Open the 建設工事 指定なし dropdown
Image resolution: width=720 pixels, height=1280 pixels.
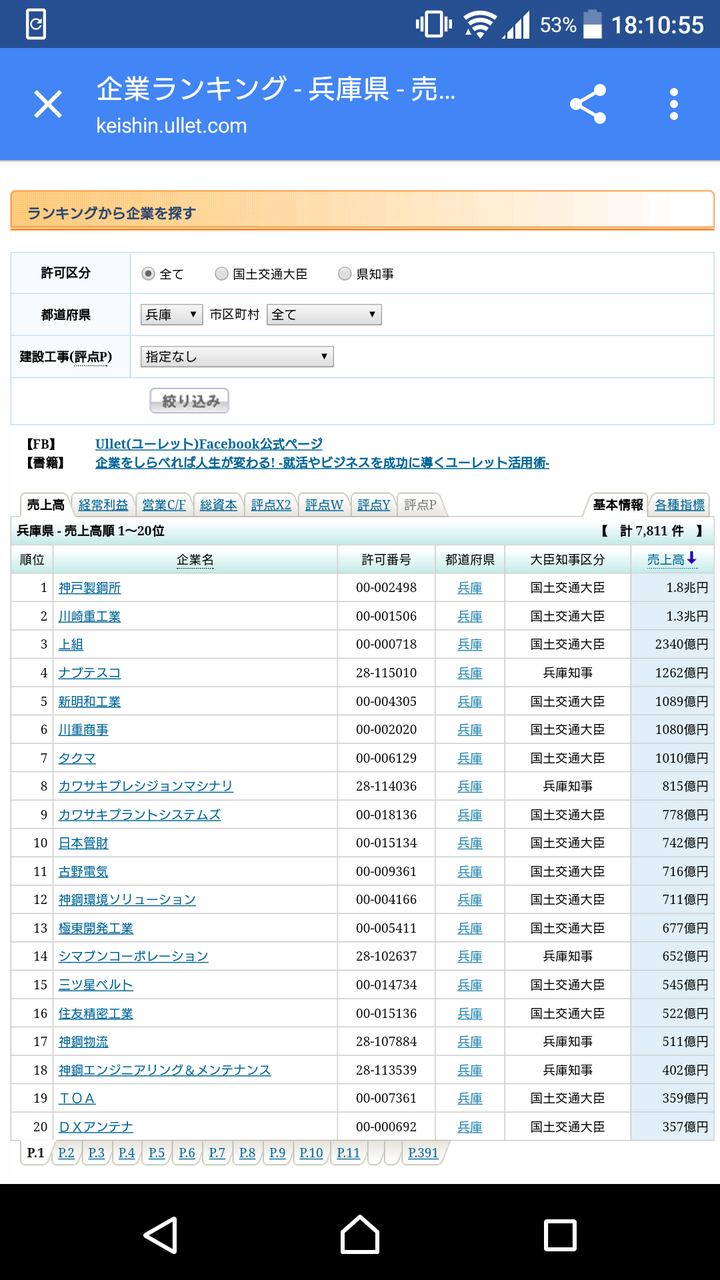237,357
